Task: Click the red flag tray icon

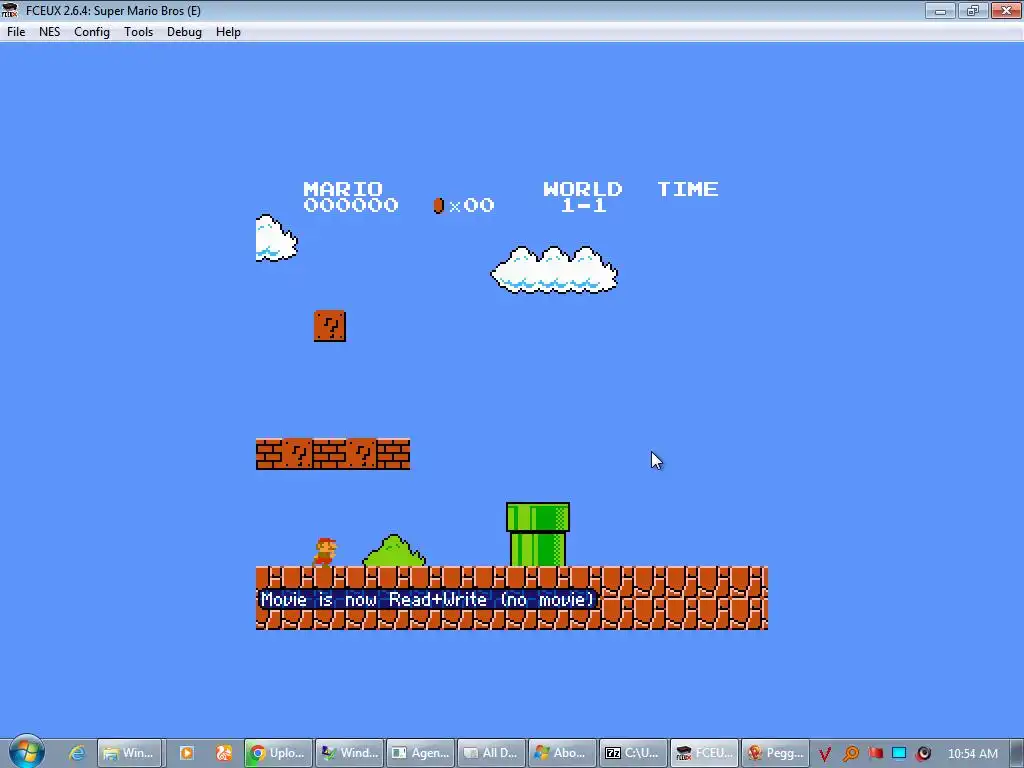Action: [875, 754]
